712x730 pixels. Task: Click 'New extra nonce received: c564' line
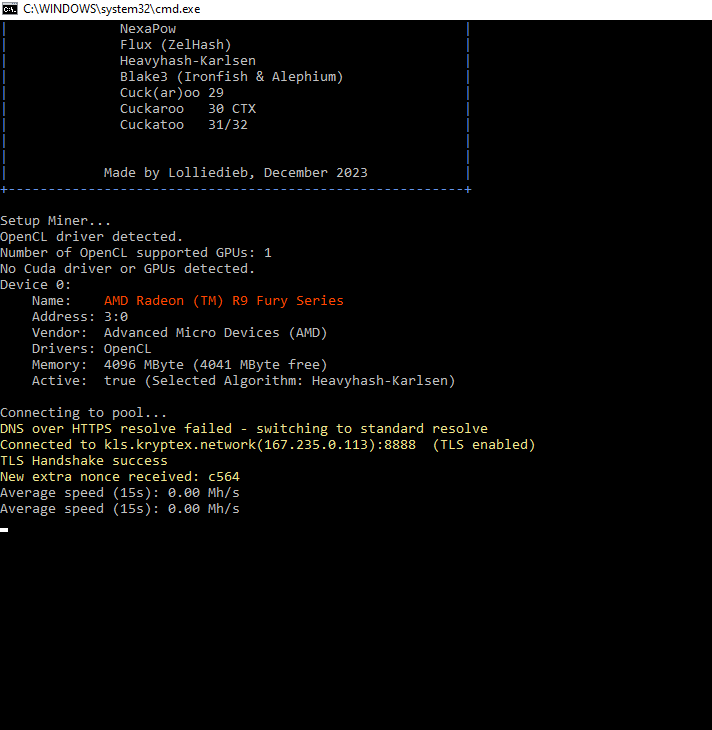click(x=120, y=477)
